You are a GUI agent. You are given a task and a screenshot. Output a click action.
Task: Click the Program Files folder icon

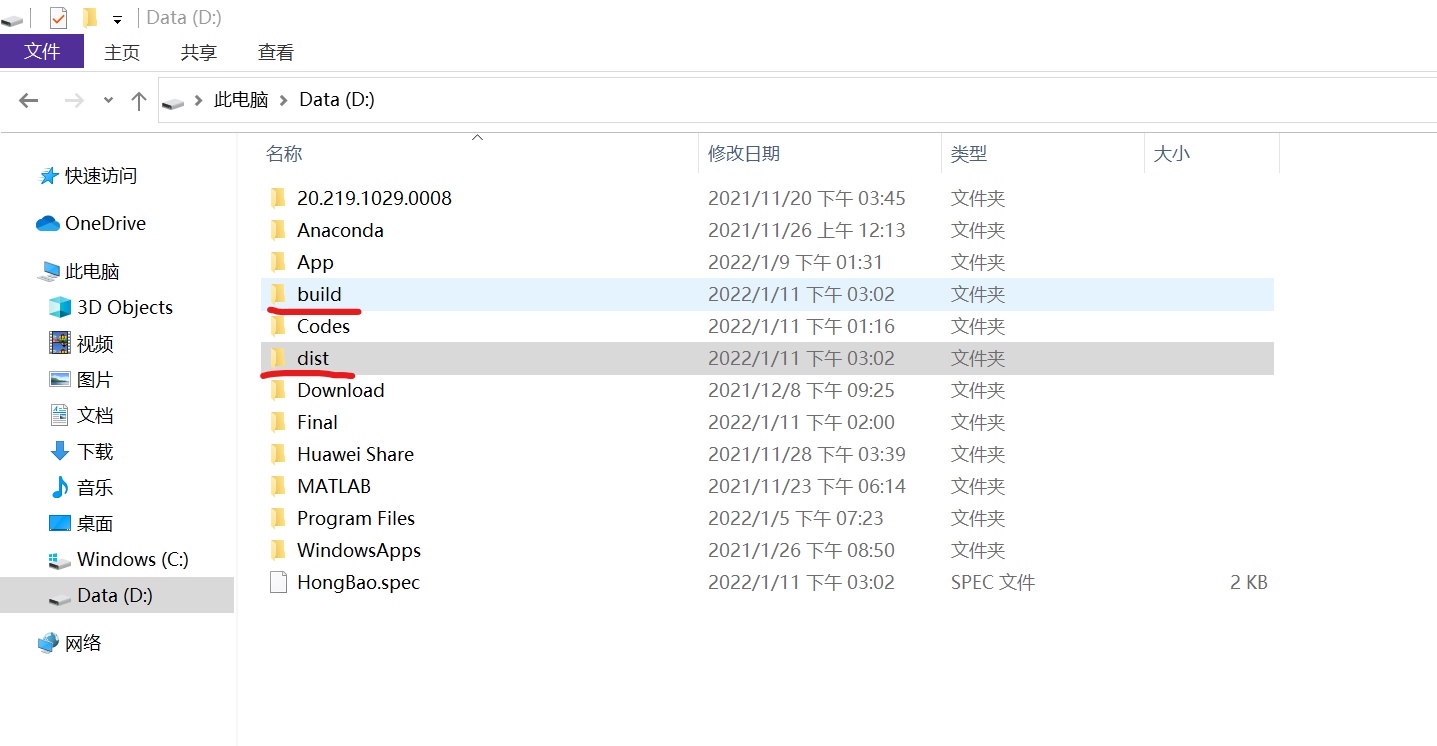click(x=278, y=518)
